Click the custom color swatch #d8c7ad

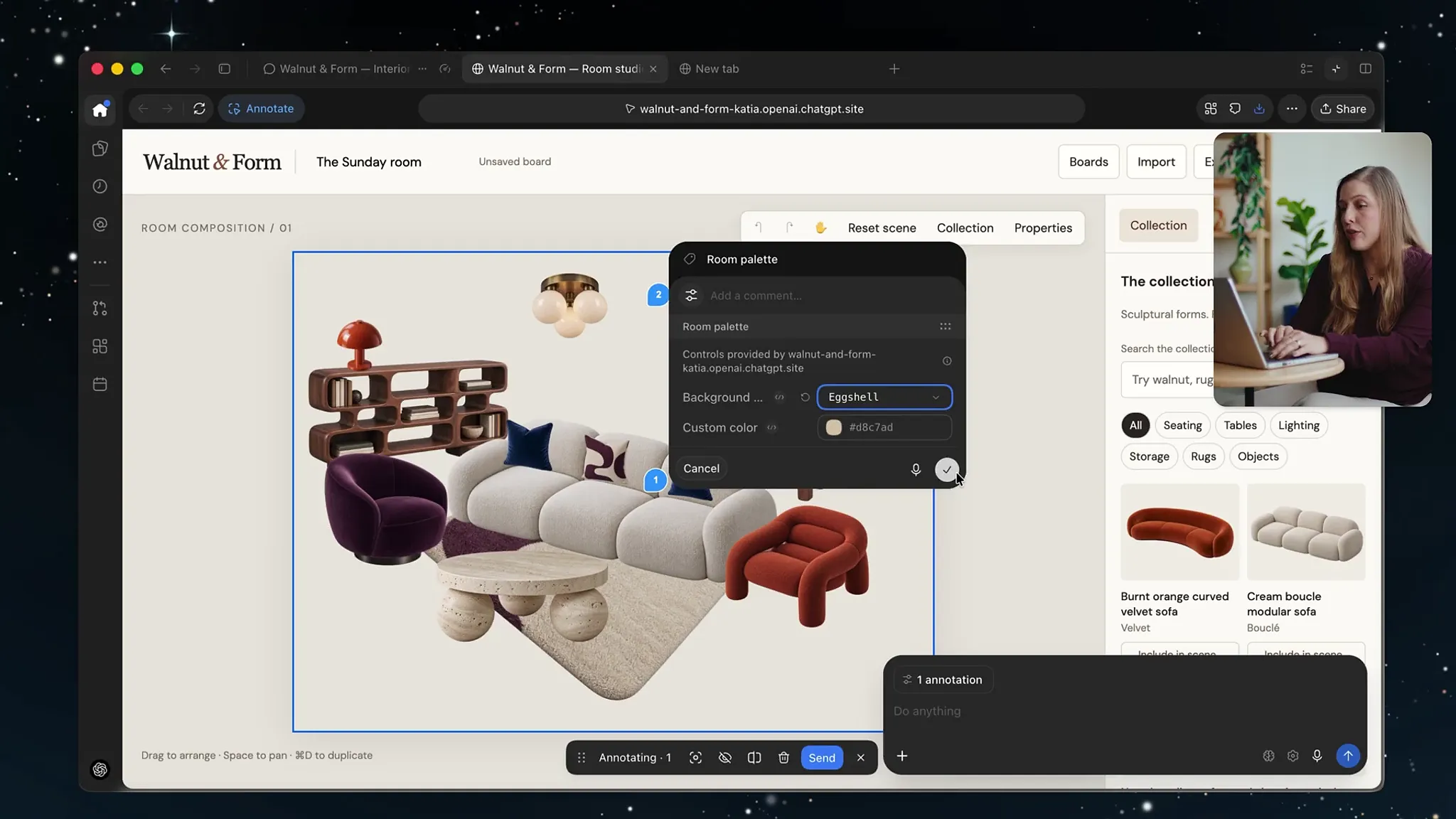(834, 427)
